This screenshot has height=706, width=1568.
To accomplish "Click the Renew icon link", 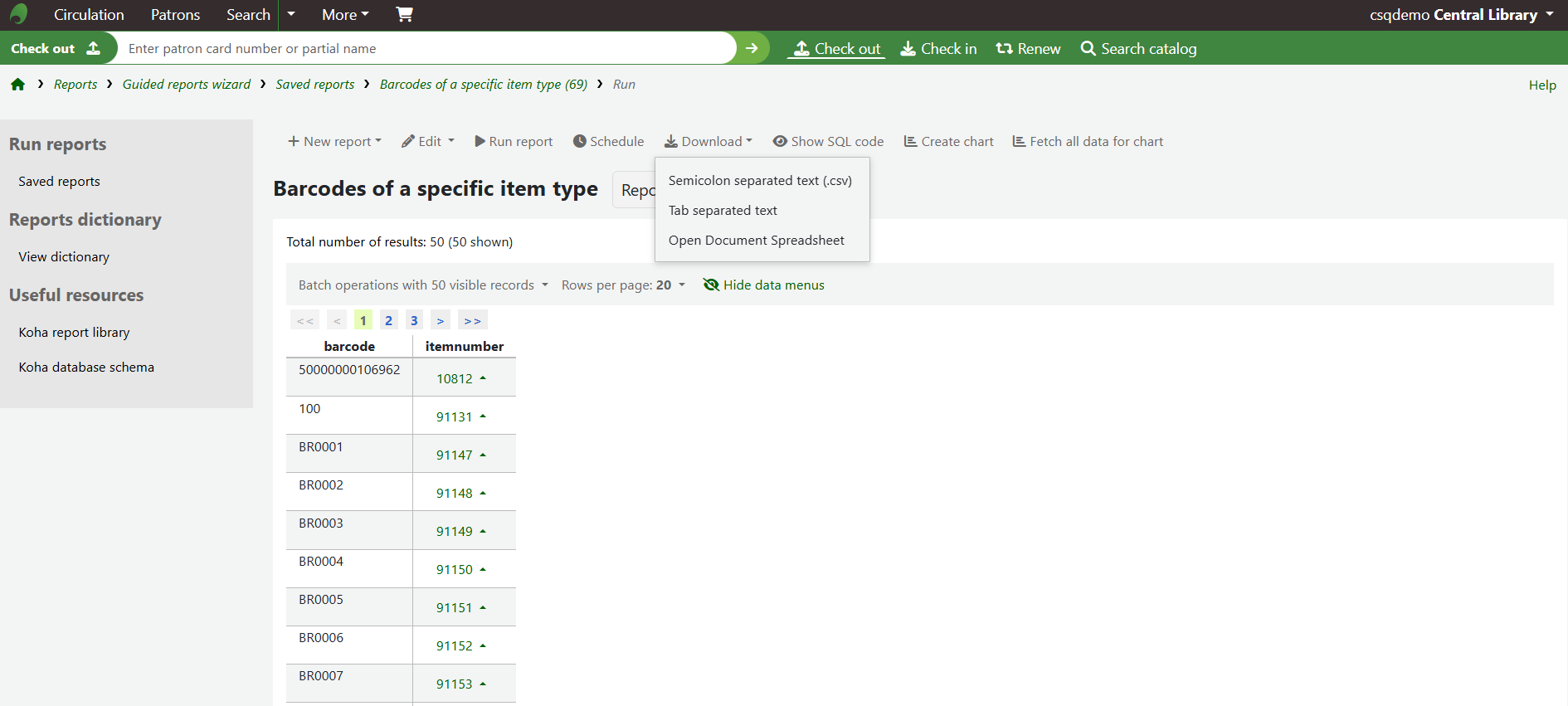I will [x=1028, y=49].
